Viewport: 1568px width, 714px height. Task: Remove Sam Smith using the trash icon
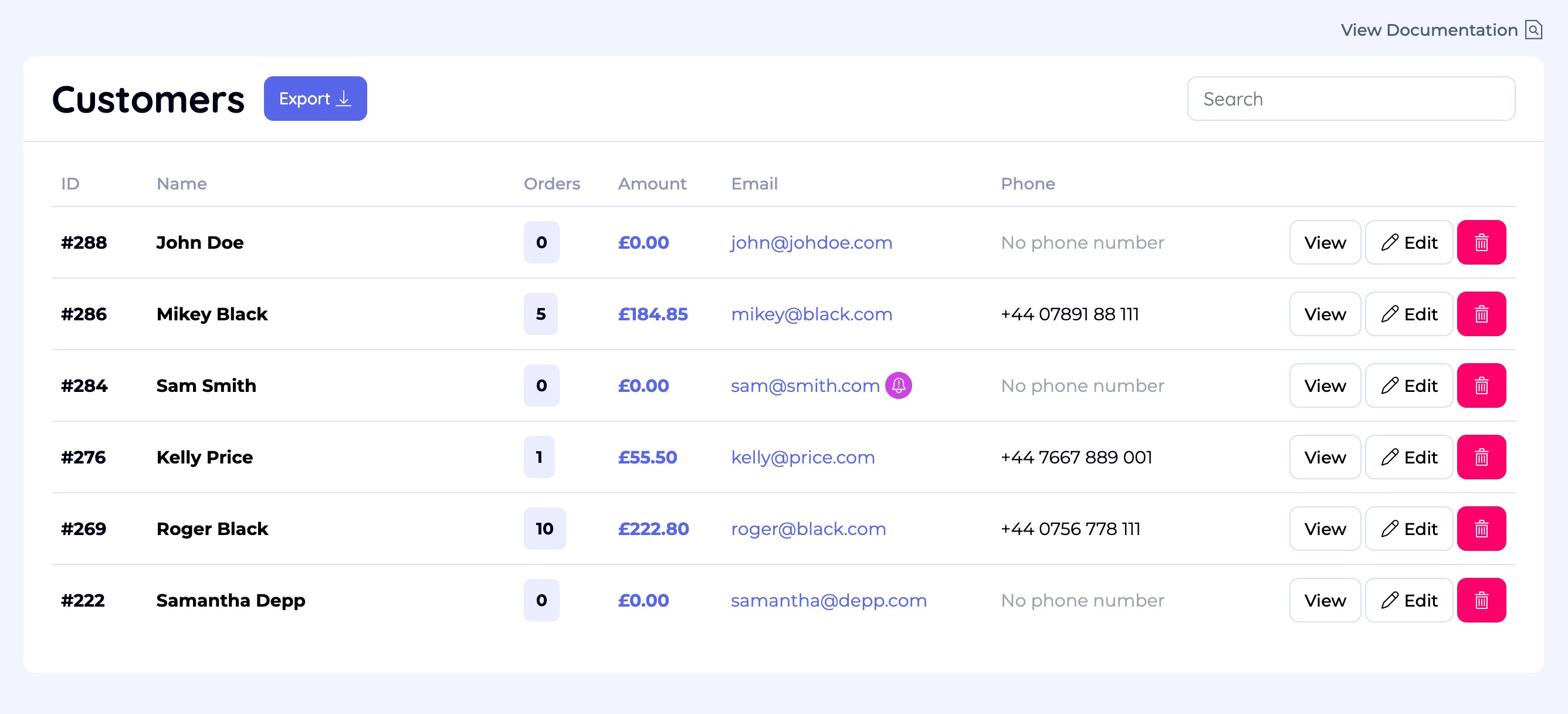click(x=1481, y=385)
